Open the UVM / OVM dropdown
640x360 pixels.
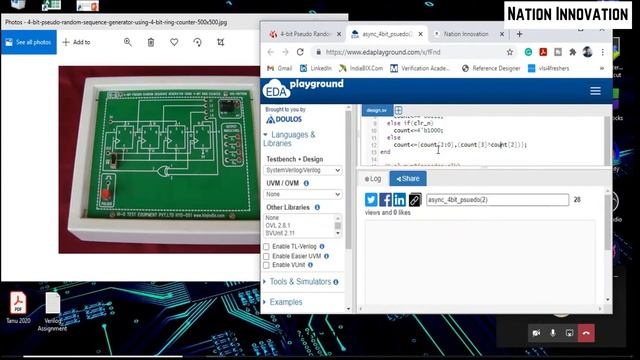coord(303,194)
